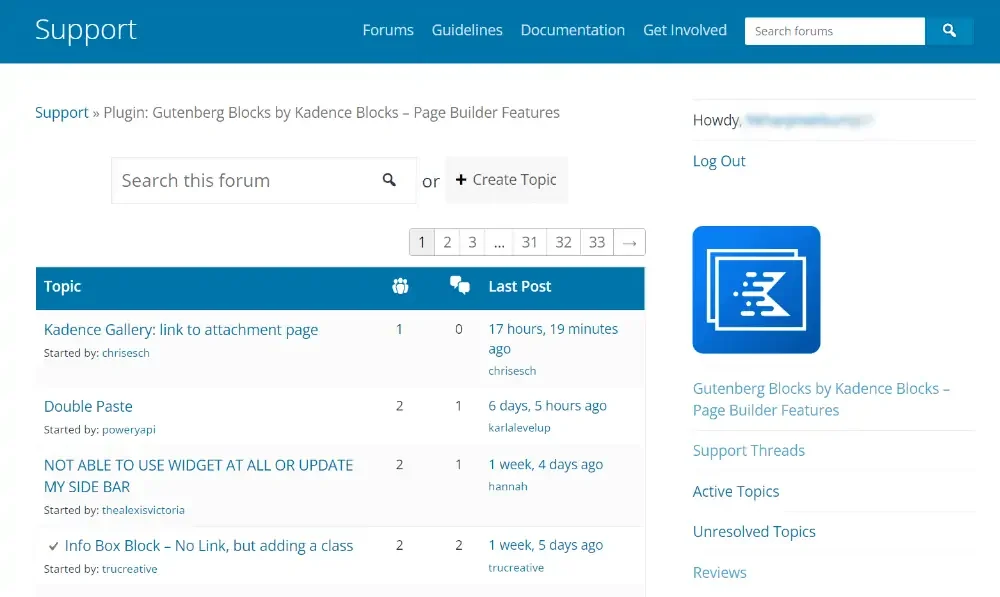The image size is (1000, 597).
Task: Click the voices (people) icon in the topic header
Action: click(x=400, y=286)
